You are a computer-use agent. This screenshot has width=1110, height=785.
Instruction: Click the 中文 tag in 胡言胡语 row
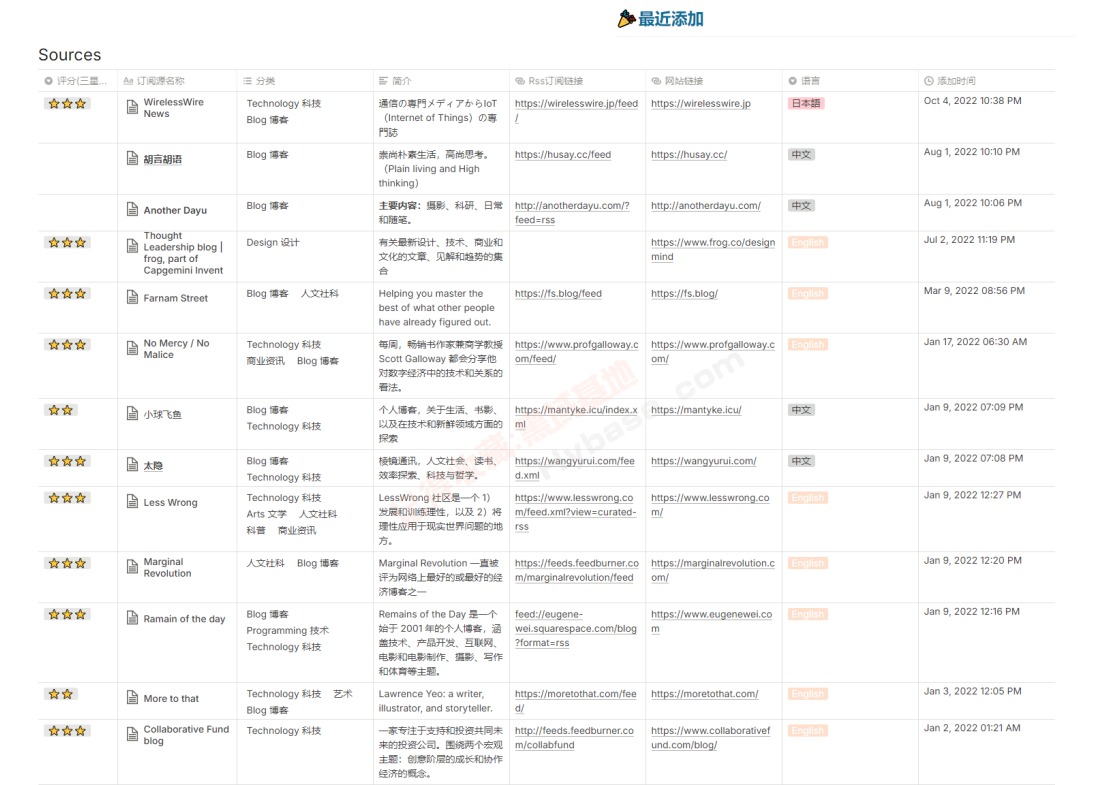coord(801,154)
